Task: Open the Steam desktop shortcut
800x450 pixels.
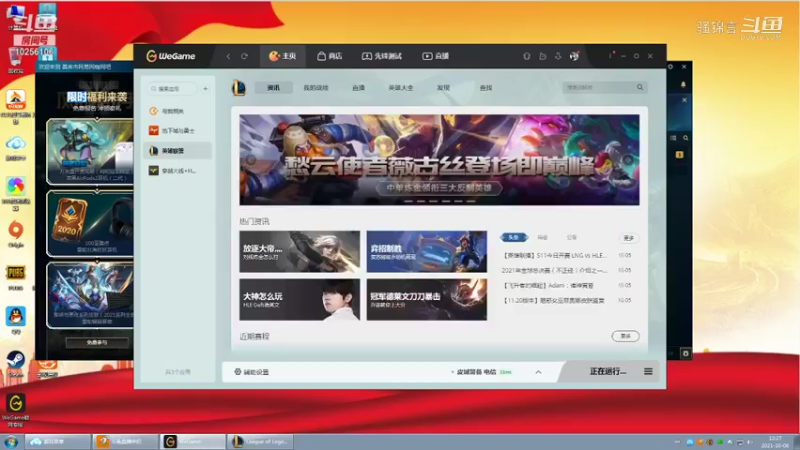Action: pos(16,364)
